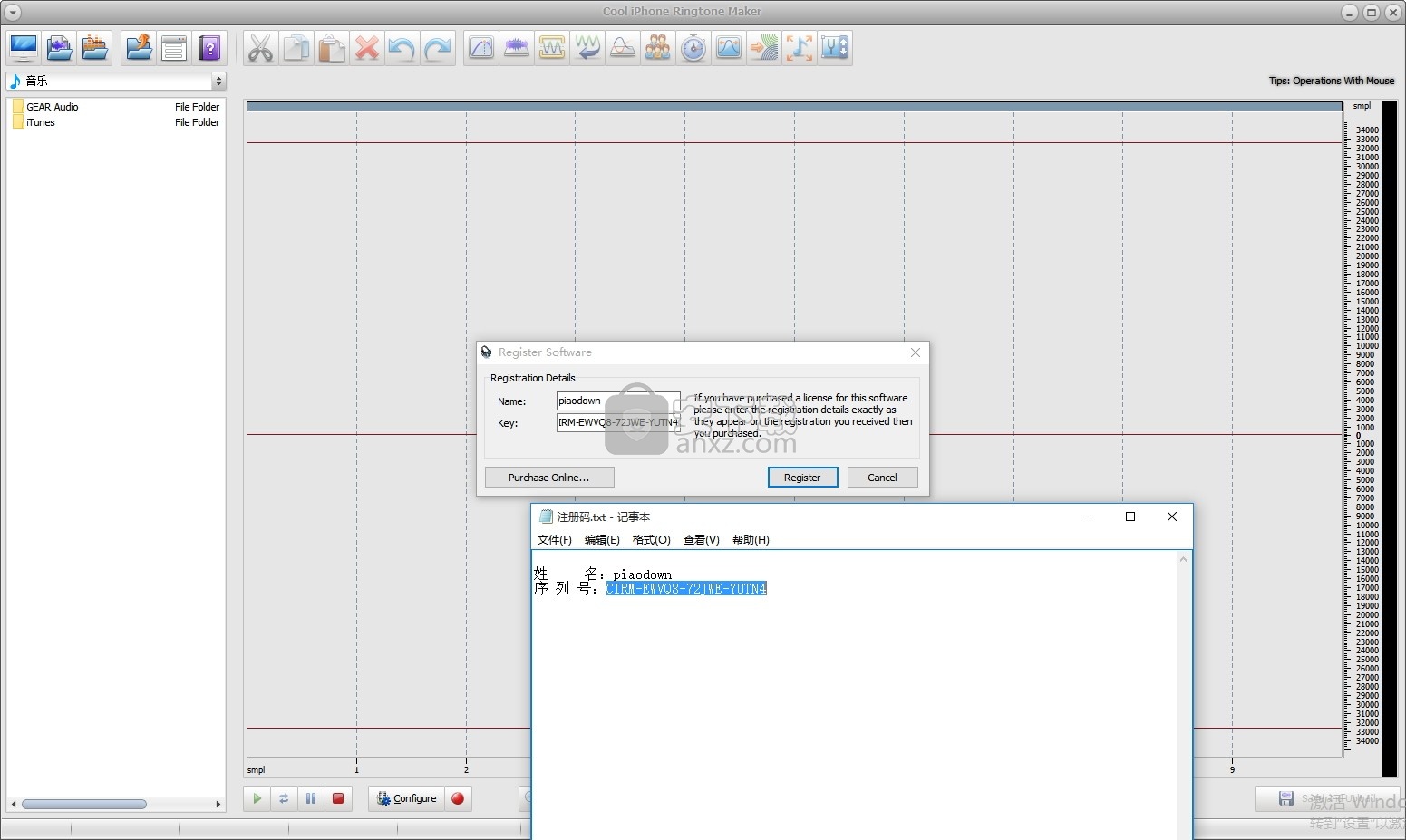This screenshot has width=1406, height=840.
Task: Open 帮助(H) menu in Notepad
Action: coord(751,540)
